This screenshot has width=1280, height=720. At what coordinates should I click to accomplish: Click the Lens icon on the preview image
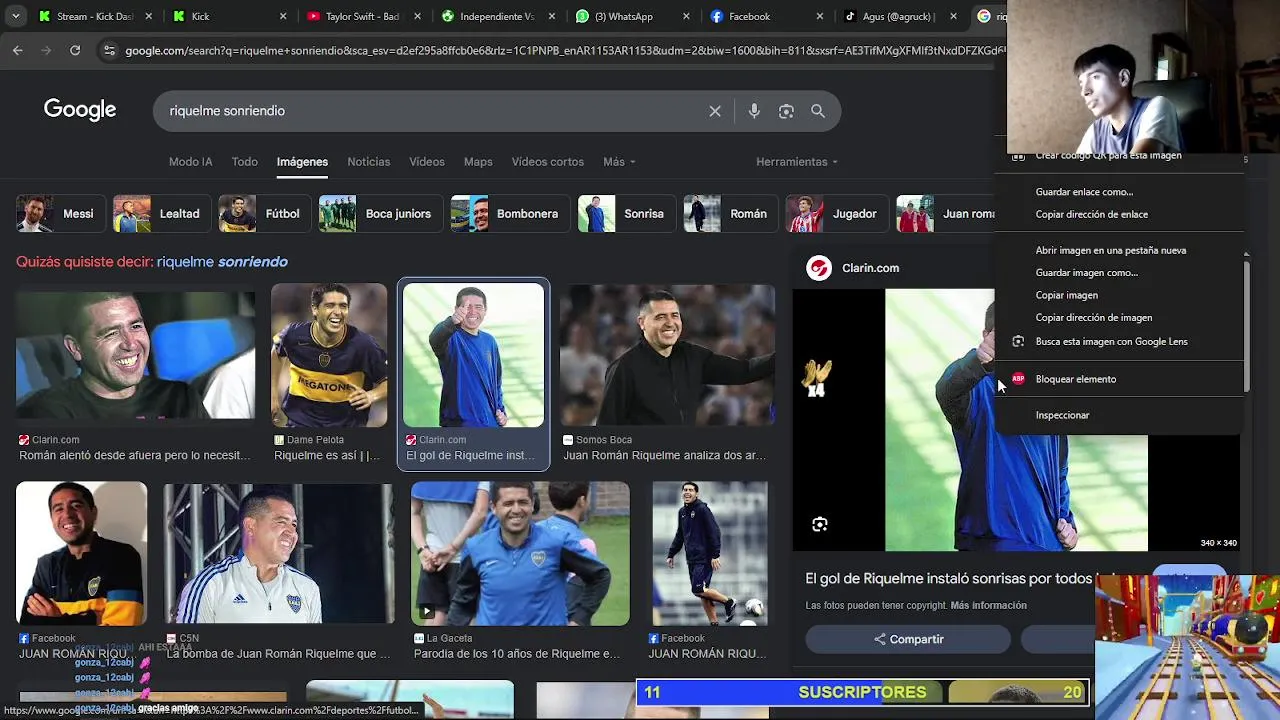pos(820,525)
